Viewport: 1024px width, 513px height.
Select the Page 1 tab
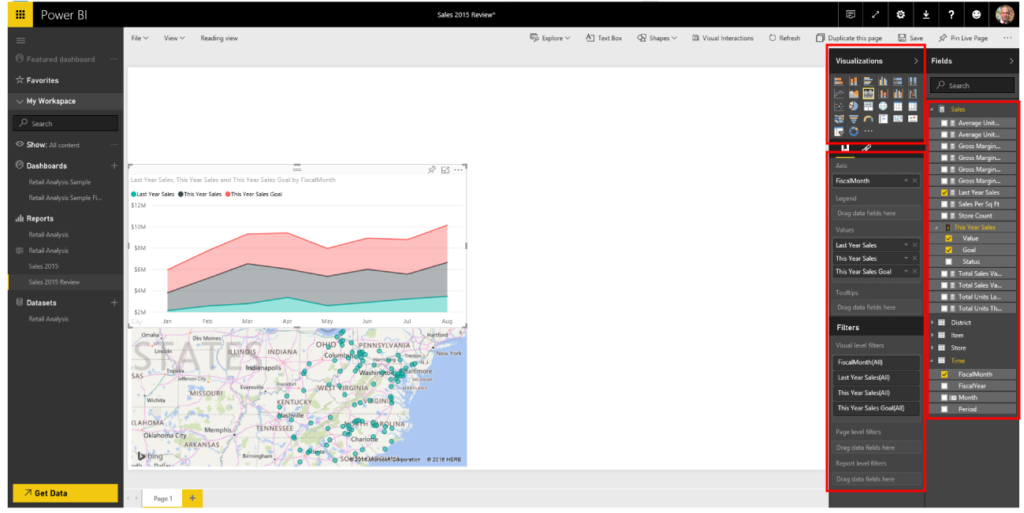click(163, 498)
